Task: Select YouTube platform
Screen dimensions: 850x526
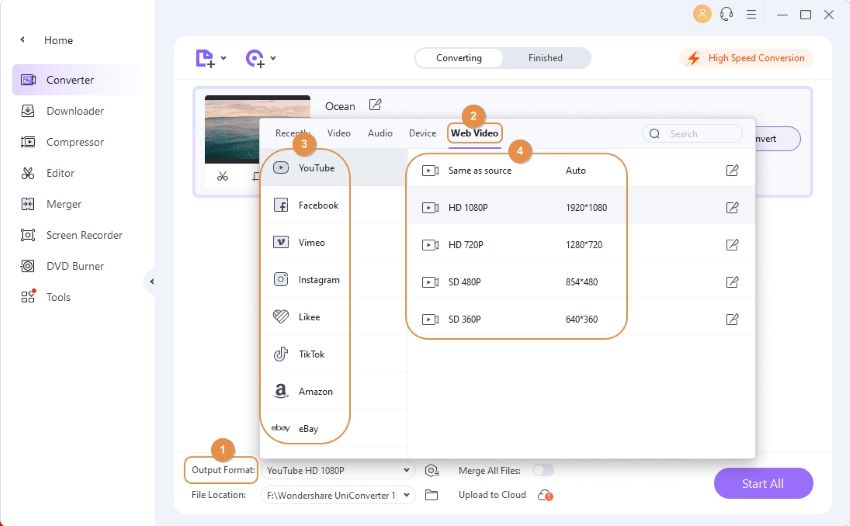Action: pos(334,168)
